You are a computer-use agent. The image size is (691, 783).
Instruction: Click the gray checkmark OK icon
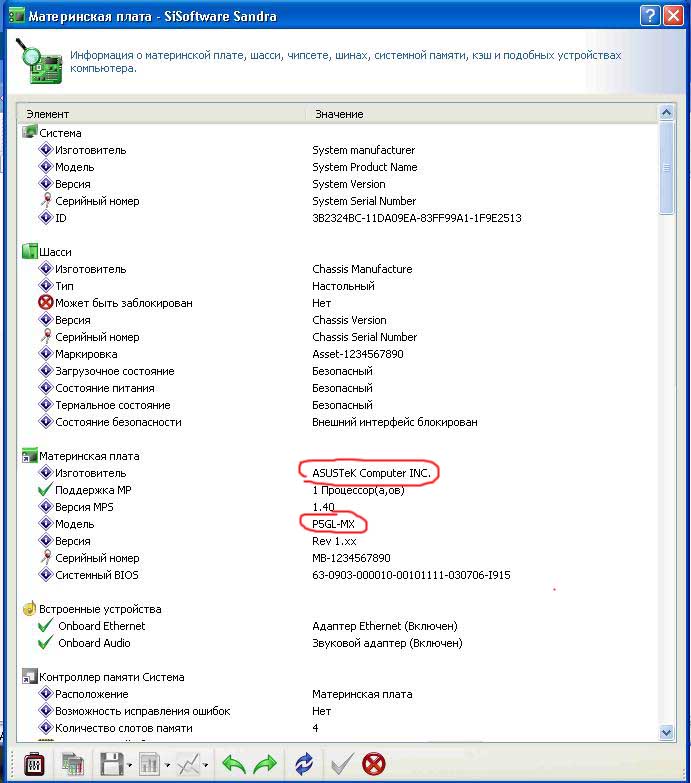click(341, 765)
